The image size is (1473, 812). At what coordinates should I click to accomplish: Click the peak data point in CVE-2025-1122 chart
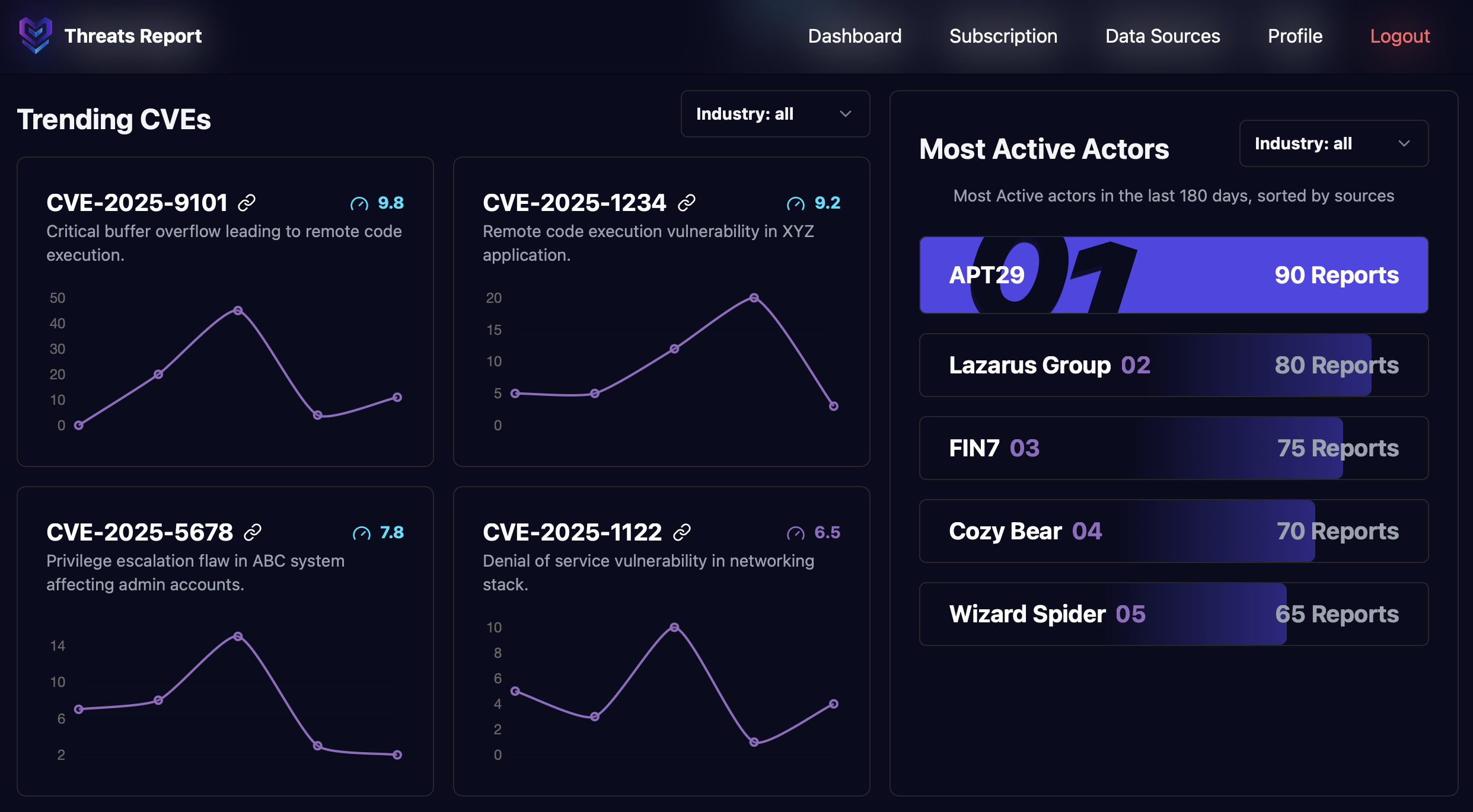pos(674,627)
